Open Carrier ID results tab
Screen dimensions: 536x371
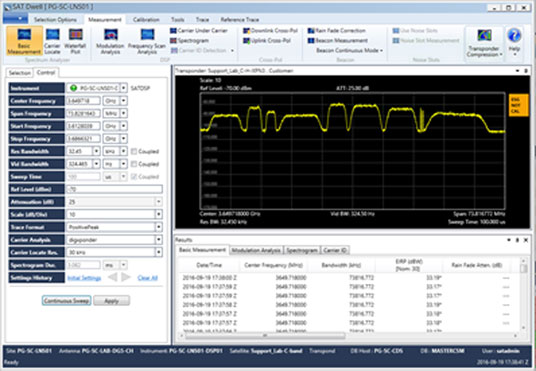[335, 250]
